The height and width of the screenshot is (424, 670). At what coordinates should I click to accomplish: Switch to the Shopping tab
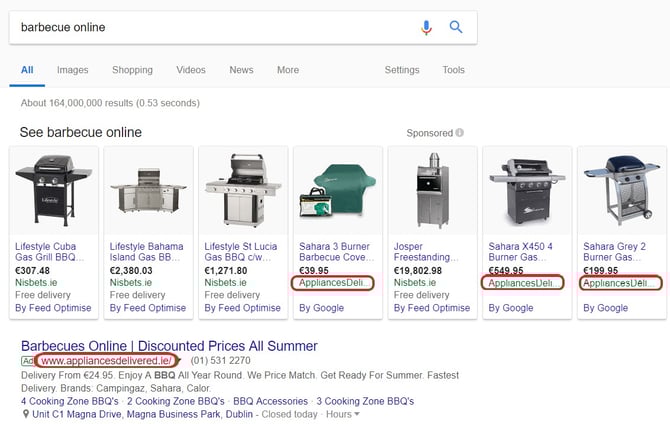click(x=132, y=70)
